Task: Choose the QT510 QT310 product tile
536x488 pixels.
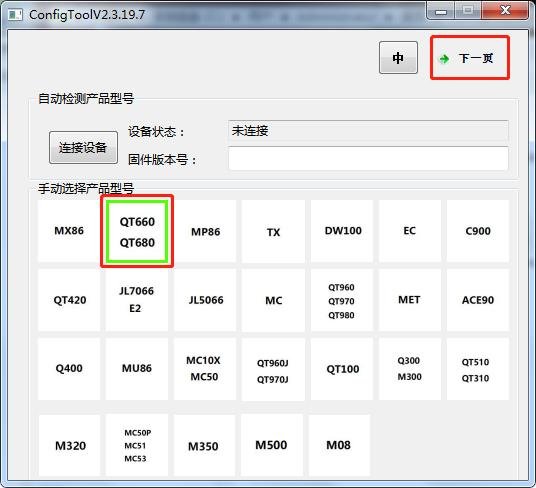Action: [x=478, y=369]
